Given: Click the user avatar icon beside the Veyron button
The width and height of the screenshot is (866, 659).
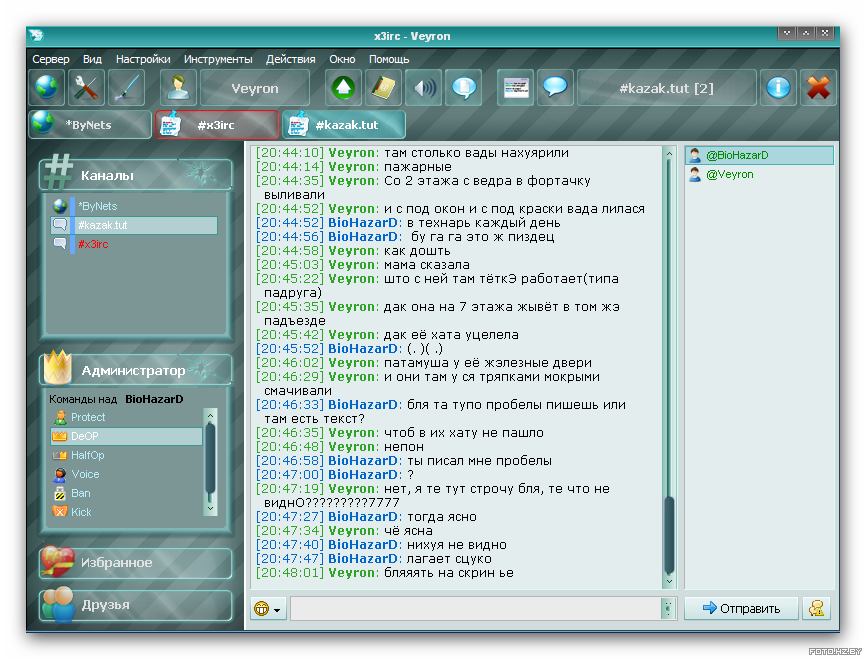Looking at the screenshot, I should pyautogui.click(x=178, y=87).
